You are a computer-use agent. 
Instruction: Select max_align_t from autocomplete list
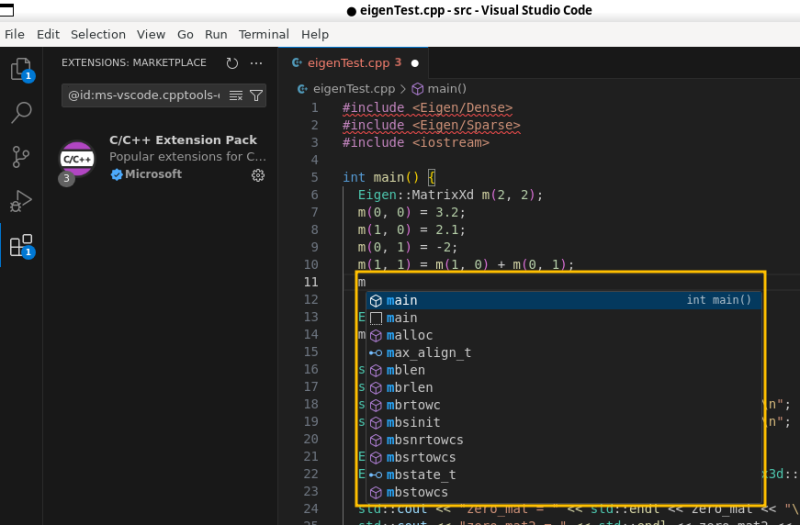(x=564, y=353)
